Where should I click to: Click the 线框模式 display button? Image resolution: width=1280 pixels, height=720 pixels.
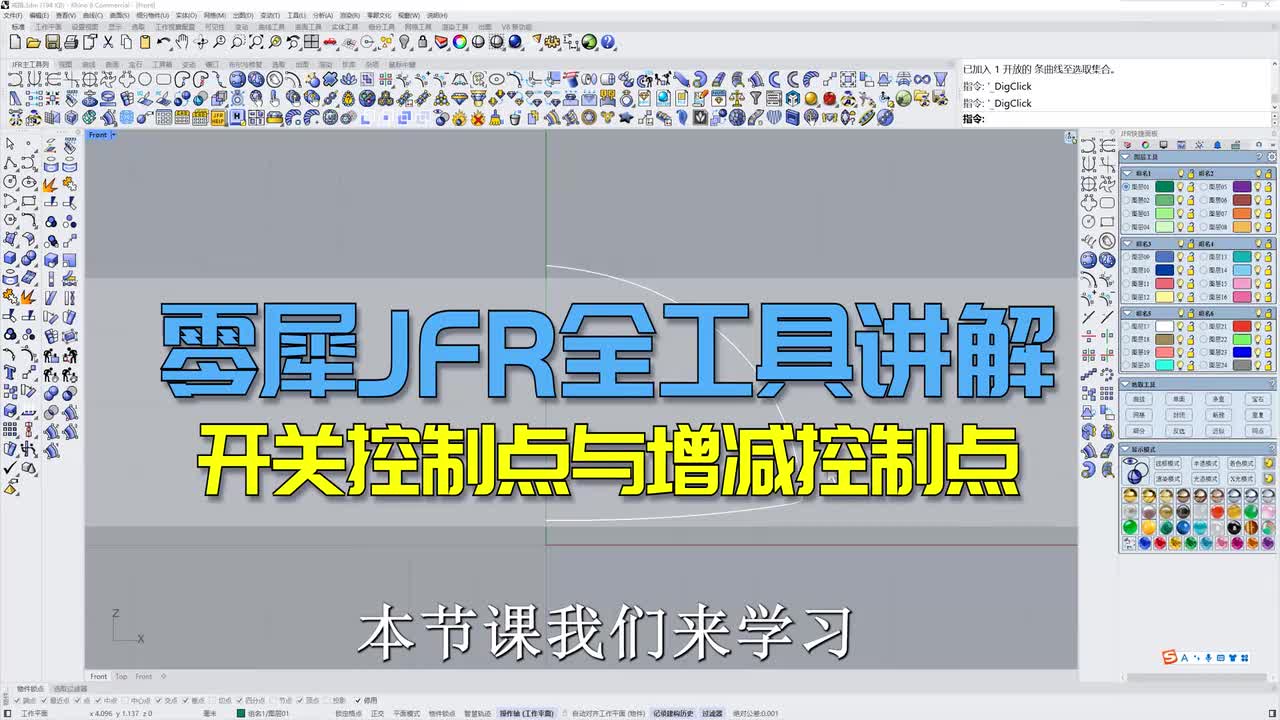[1168, 463]
